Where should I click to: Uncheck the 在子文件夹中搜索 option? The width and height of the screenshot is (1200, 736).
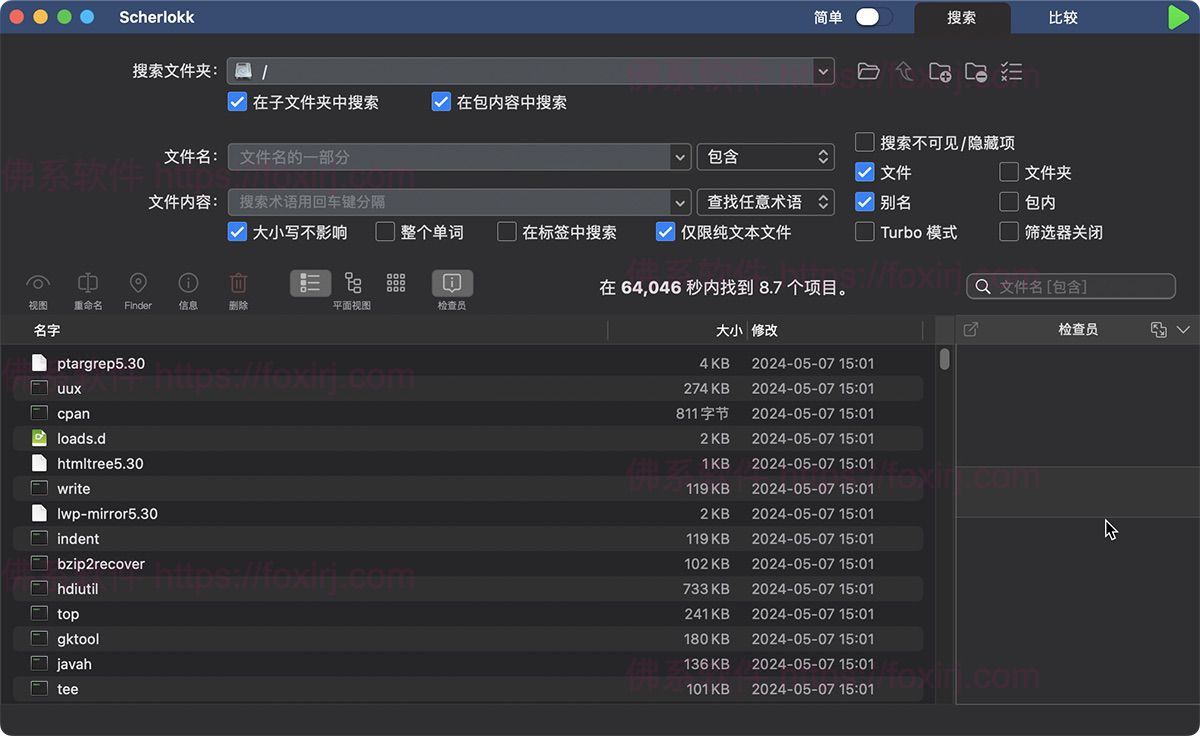pyautogui.click(x=237, y=101)
